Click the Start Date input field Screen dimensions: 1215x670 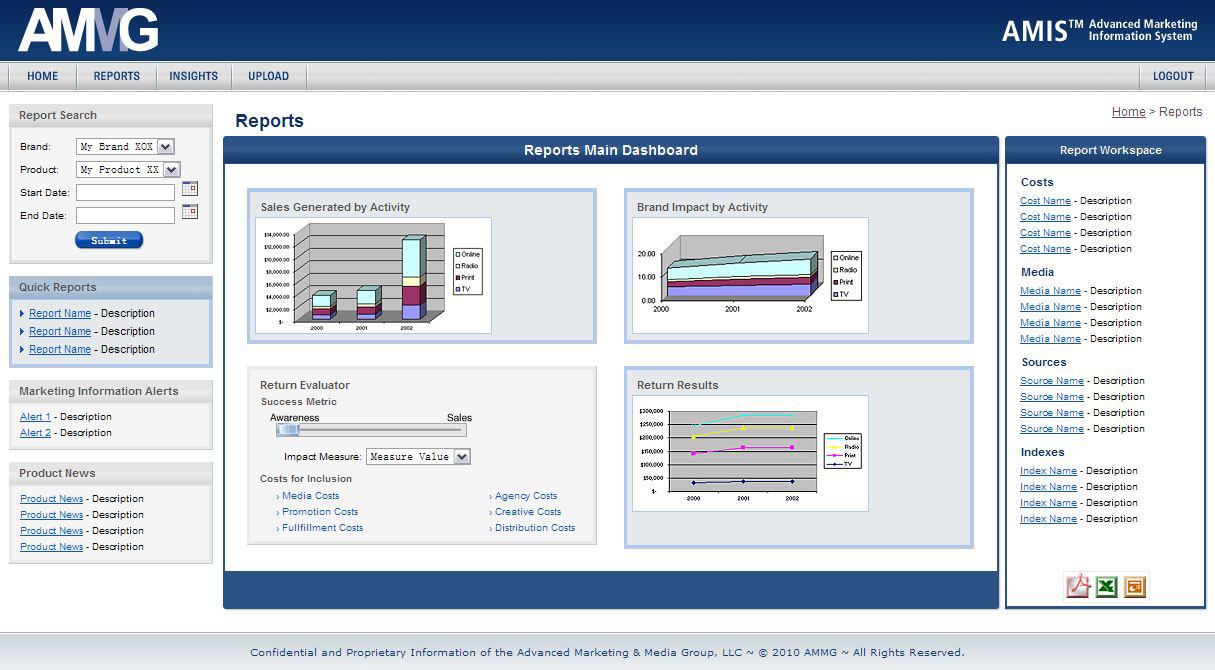click(x=125, y=192)
